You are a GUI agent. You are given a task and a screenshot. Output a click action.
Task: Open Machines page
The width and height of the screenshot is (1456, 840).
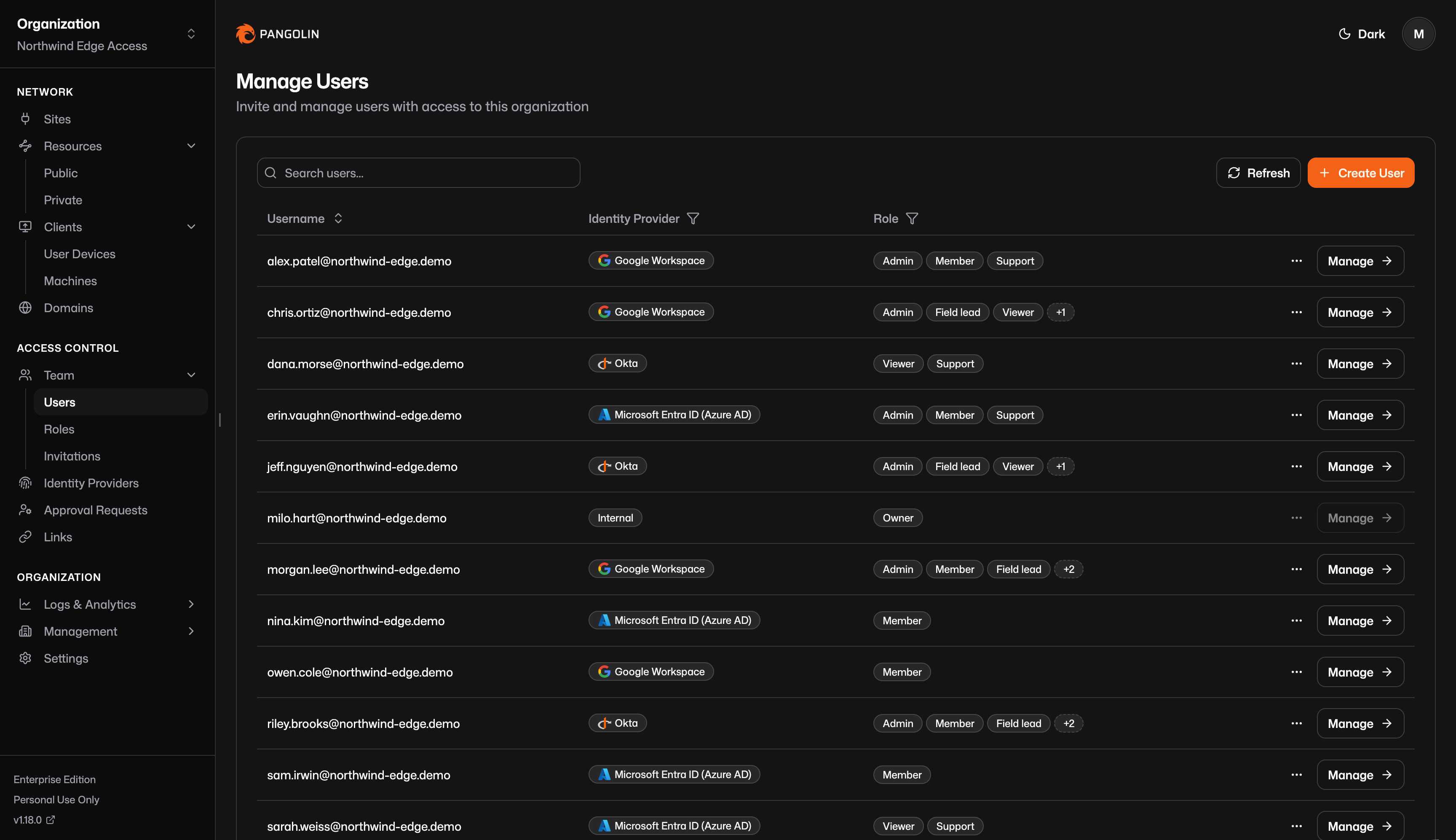pyautogui.click(x=70, y=281)
